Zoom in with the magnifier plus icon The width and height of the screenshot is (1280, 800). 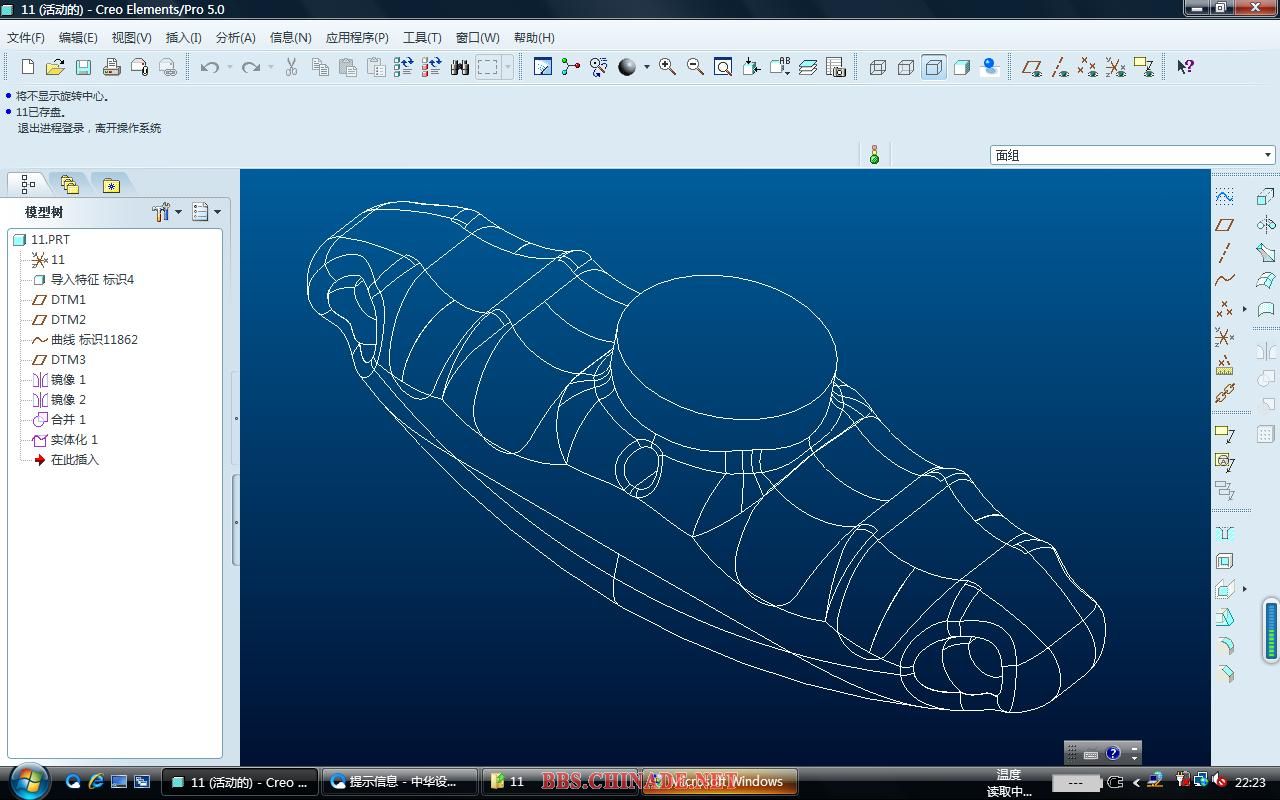click(667, 67)
